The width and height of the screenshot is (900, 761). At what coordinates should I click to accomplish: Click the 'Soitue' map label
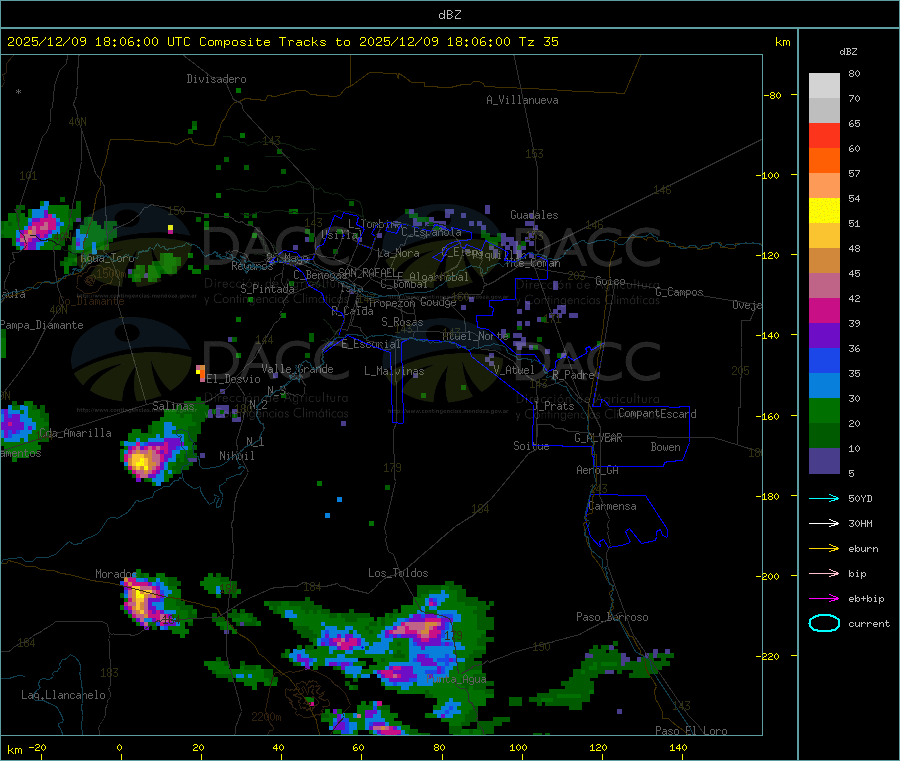531,446
